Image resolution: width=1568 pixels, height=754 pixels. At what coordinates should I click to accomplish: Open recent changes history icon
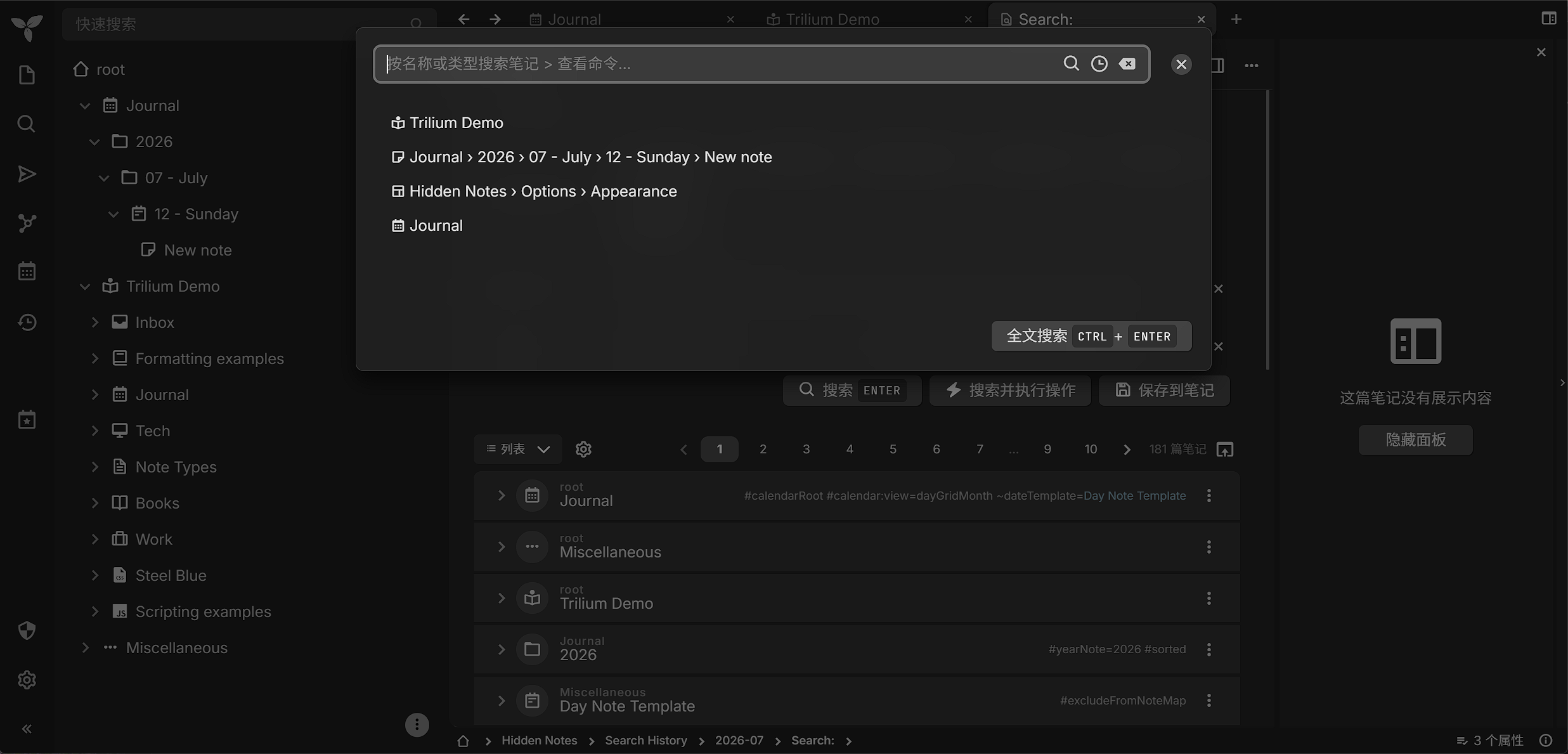pos(27,322)
